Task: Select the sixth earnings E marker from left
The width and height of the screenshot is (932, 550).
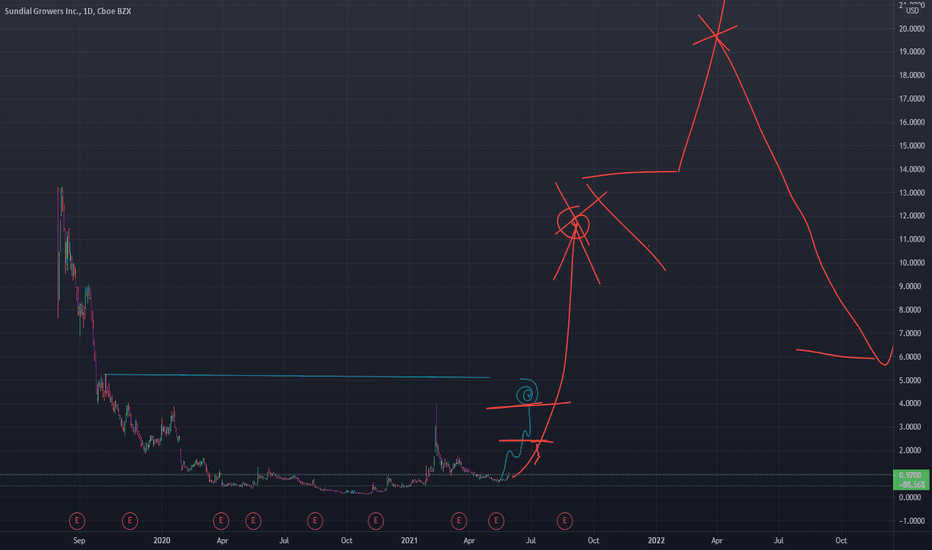Action: tap(376, 521)
